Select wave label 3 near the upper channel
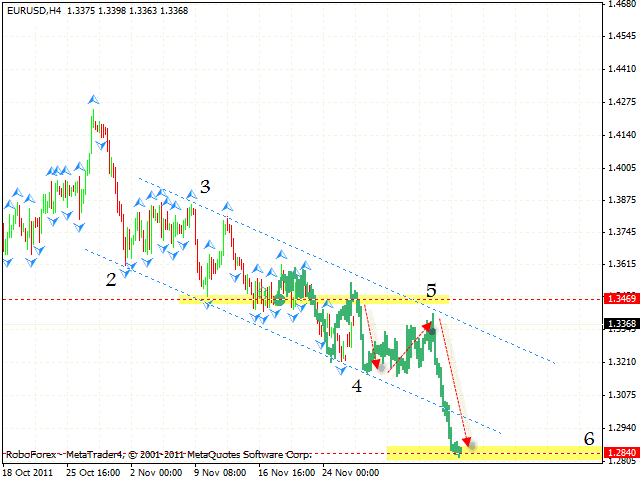 (204, 186)
